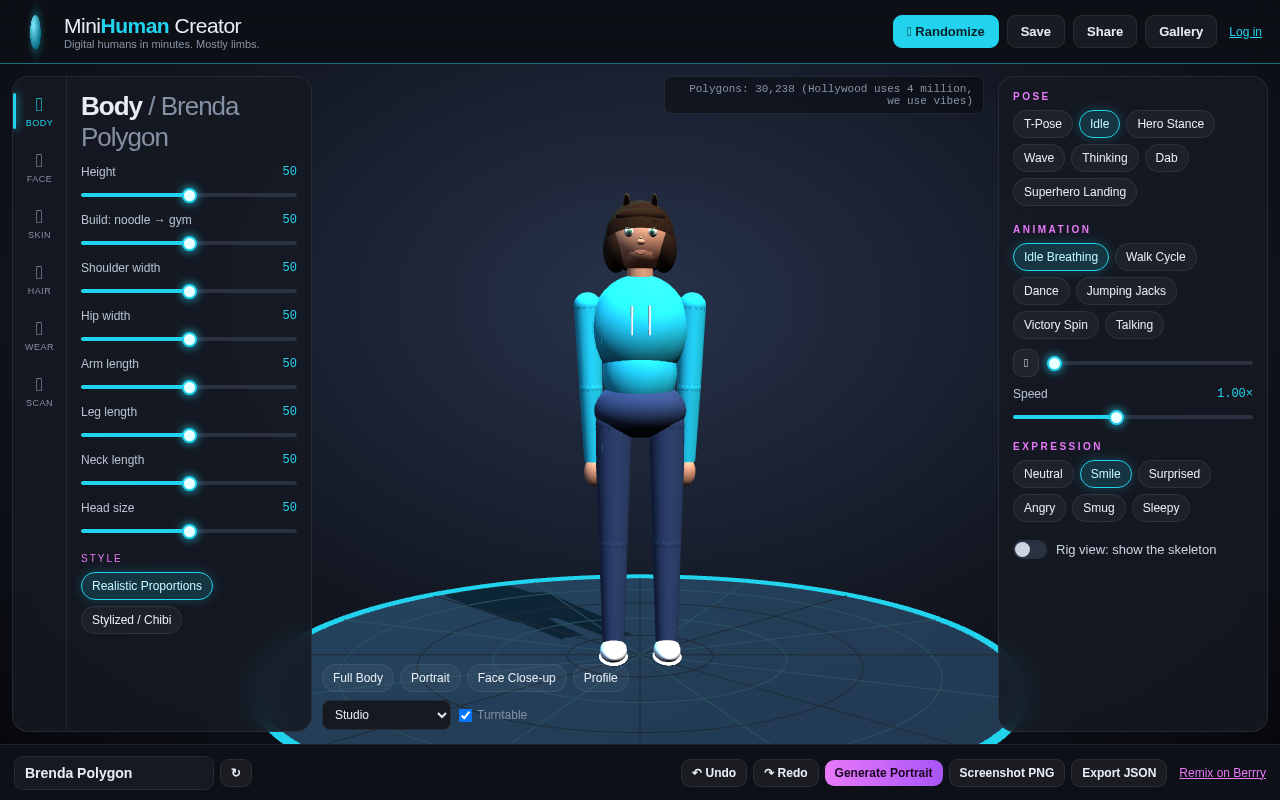Click the Head size slider handle
This screenshot has height=800, width=1280.
point(189,531)
